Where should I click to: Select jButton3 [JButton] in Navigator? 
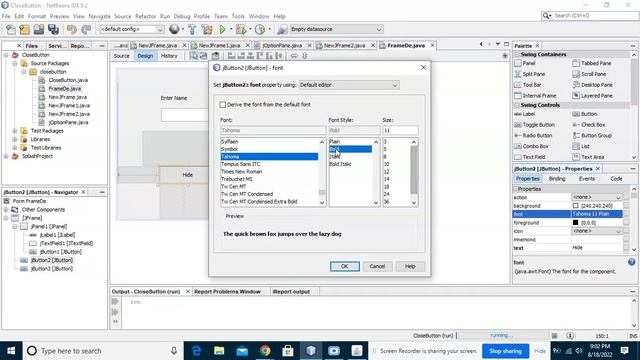[x=52, y=269]
